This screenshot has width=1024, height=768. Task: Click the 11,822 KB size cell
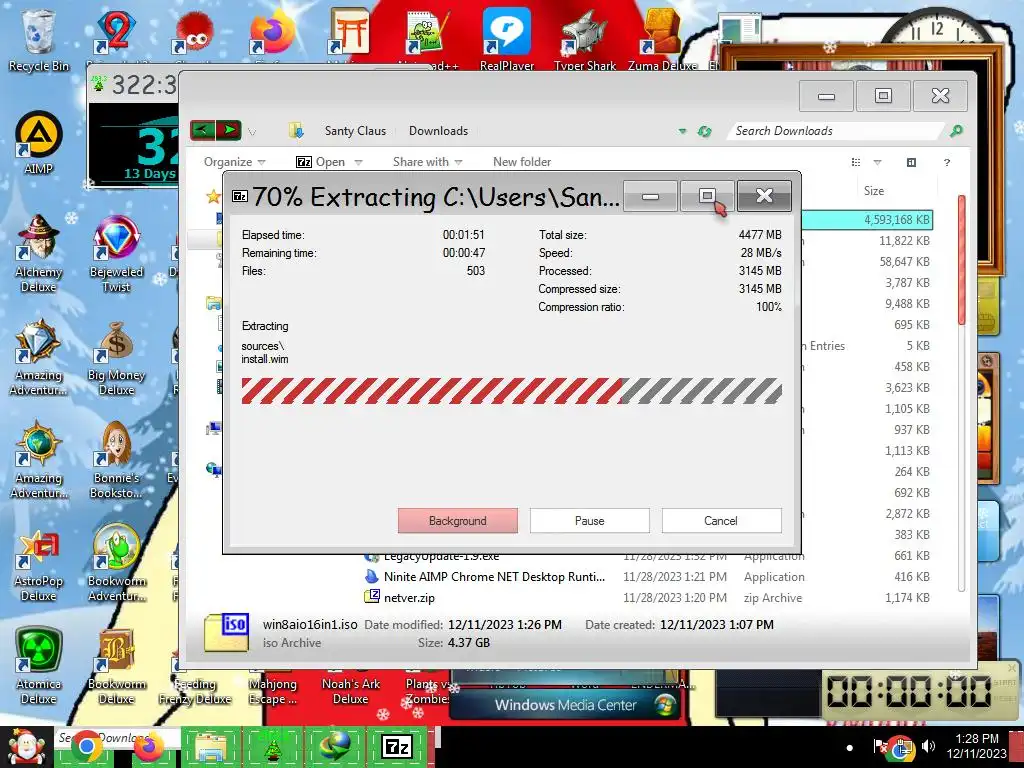904,240
